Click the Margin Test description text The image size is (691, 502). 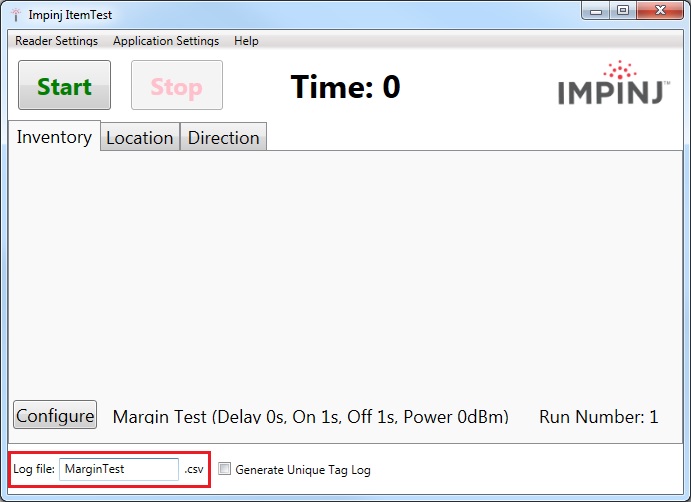point(311,416)
